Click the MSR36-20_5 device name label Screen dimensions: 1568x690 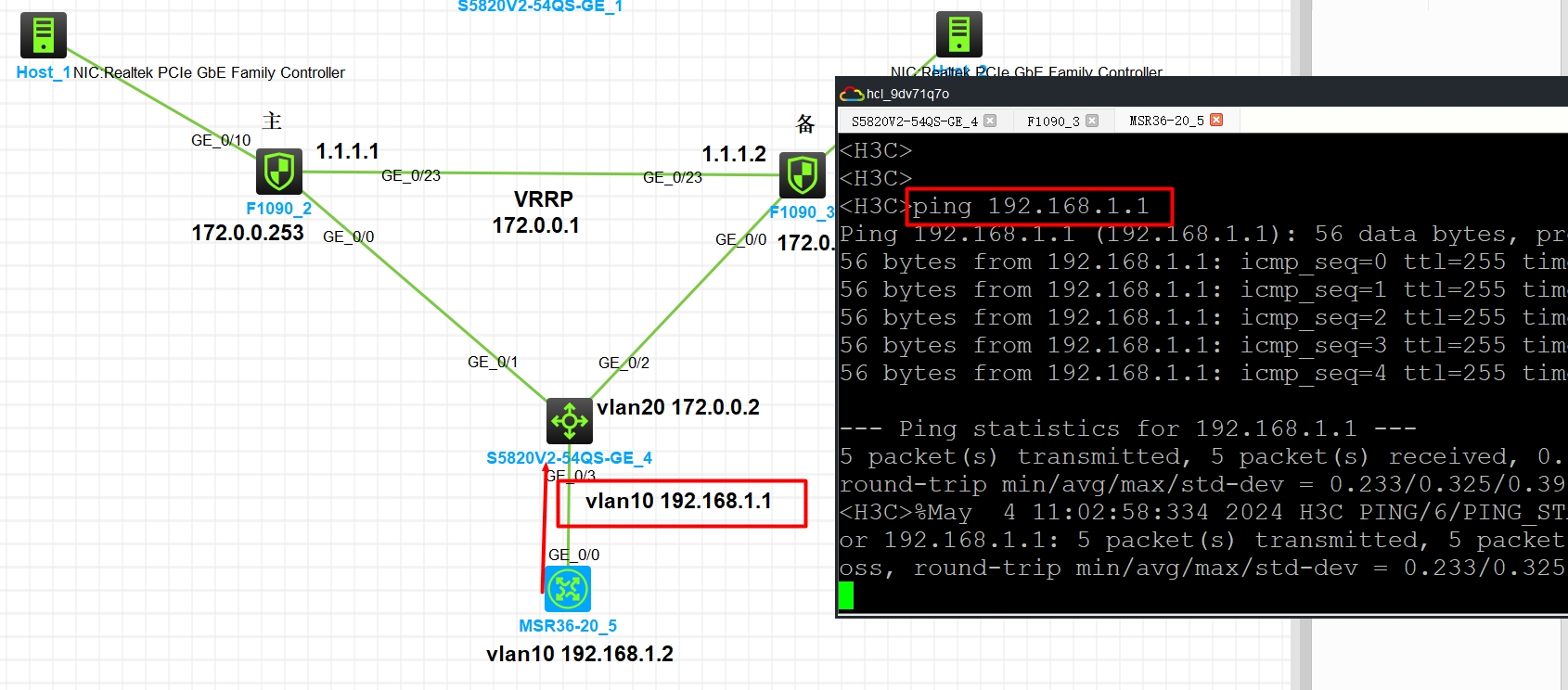pos(568,626)
